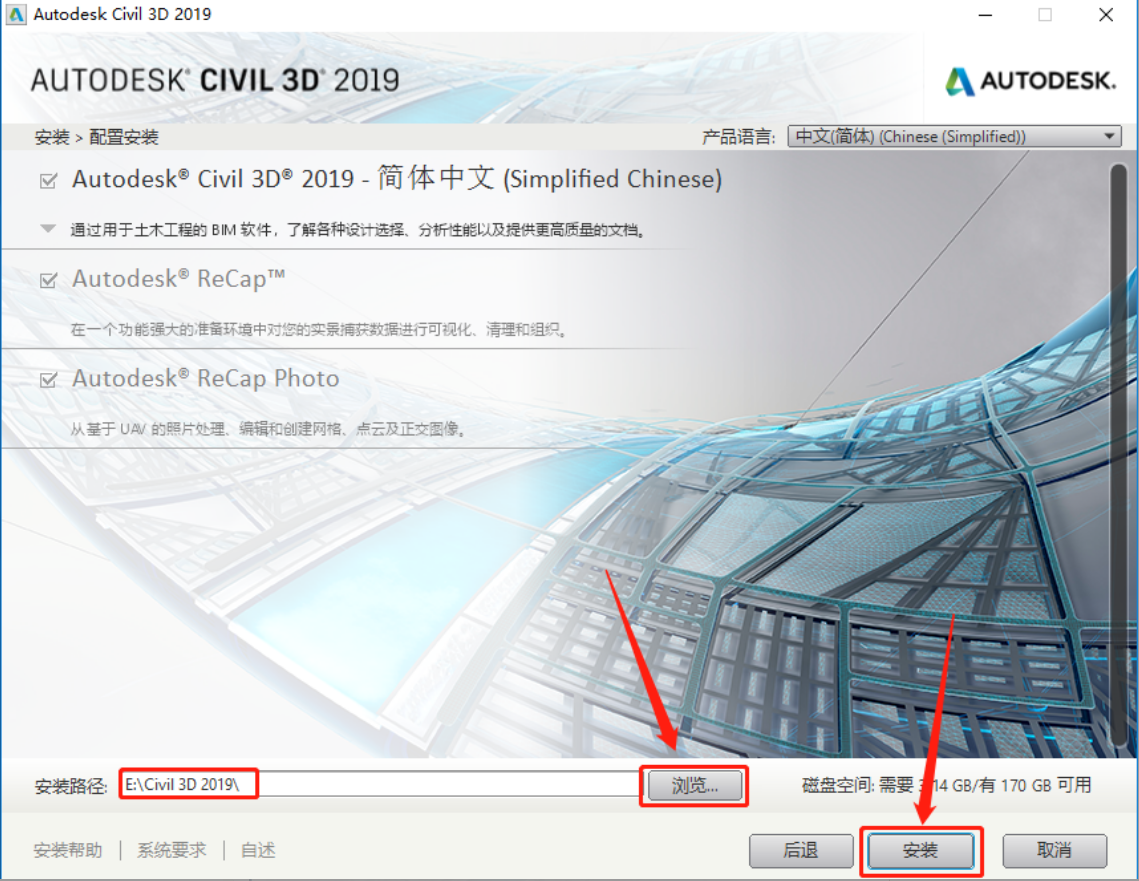
Task: Open the product language dropdown
Action: click(954, 137)
